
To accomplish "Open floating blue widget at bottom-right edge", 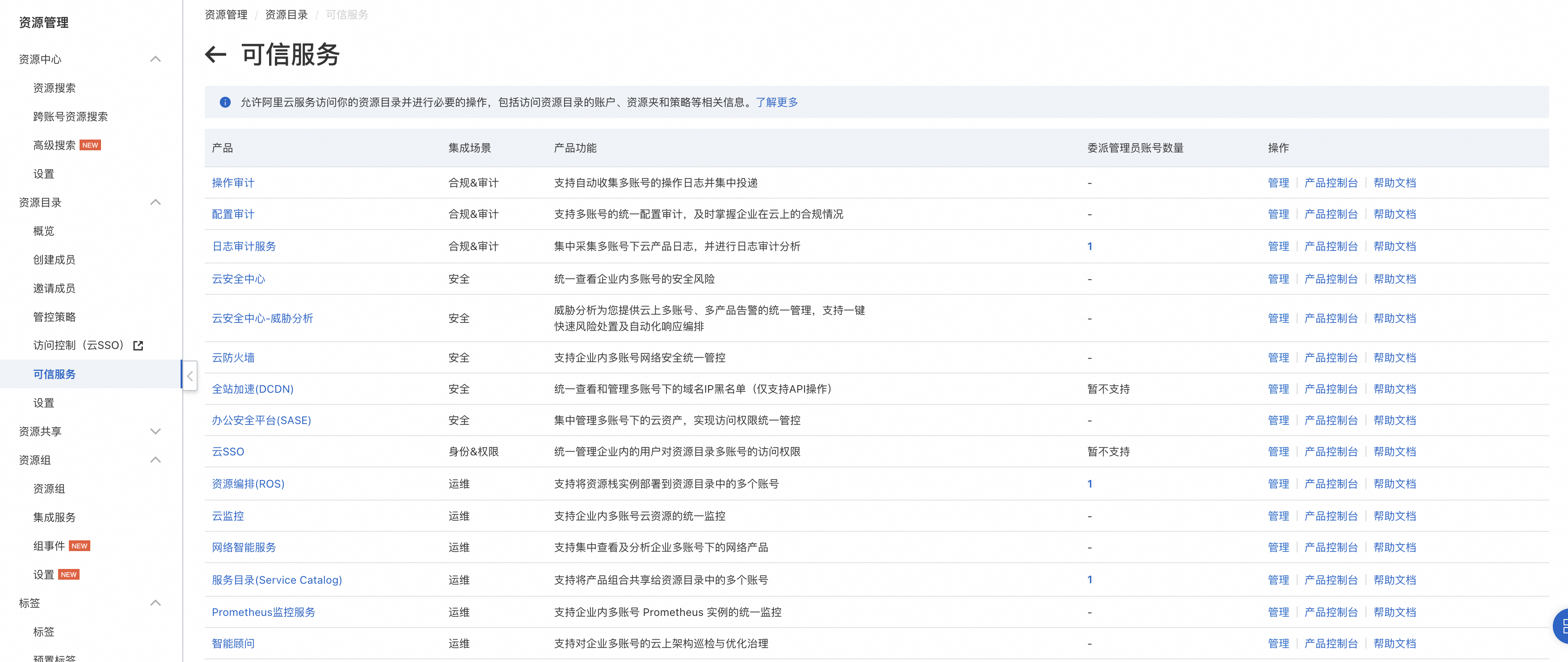I will tap(1561, 626).
